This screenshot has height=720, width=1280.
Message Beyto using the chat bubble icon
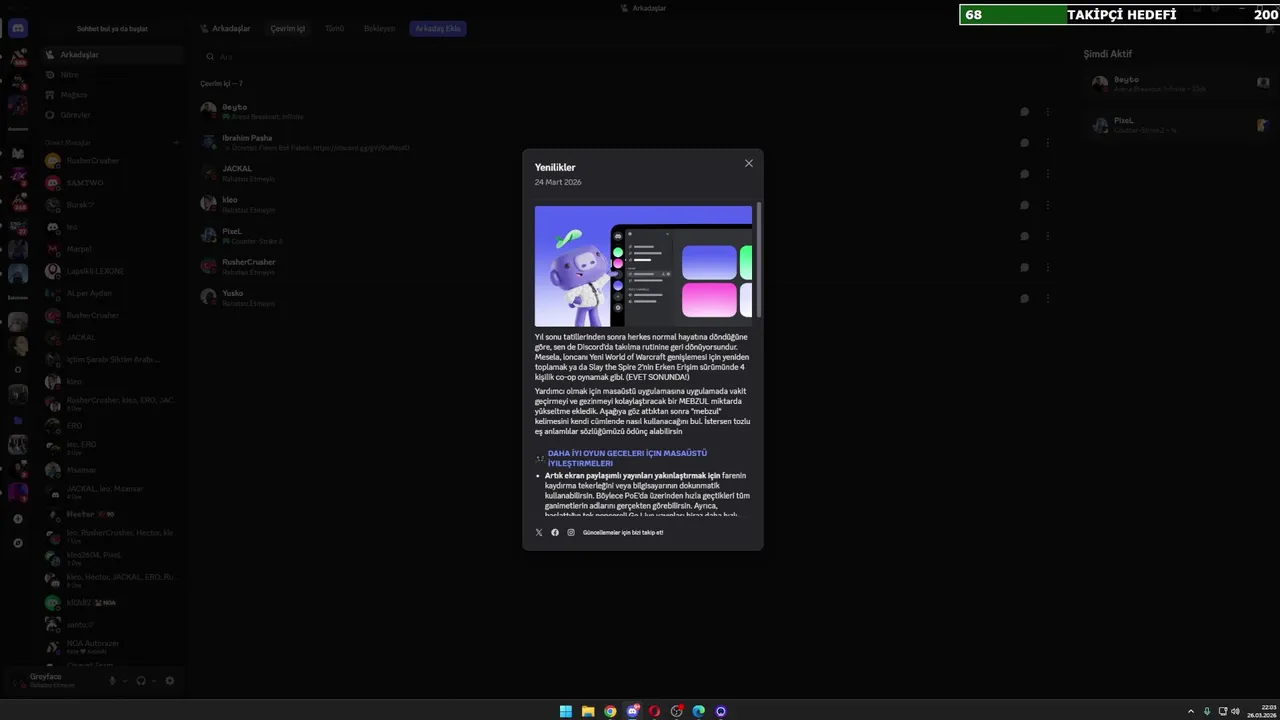1024,112
